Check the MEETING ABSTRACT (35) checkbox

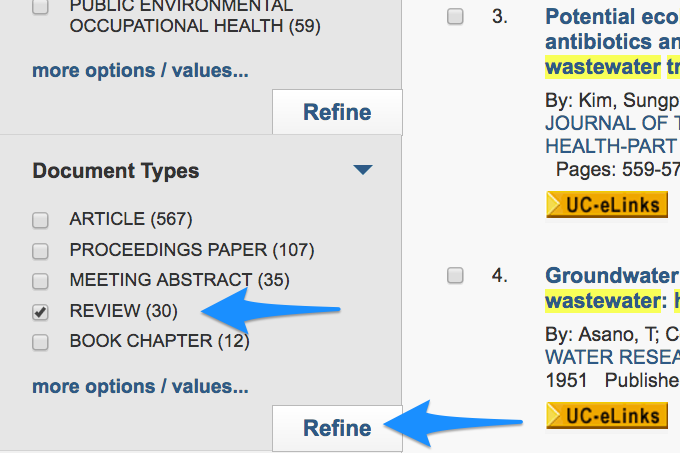[x=40, y=281]
